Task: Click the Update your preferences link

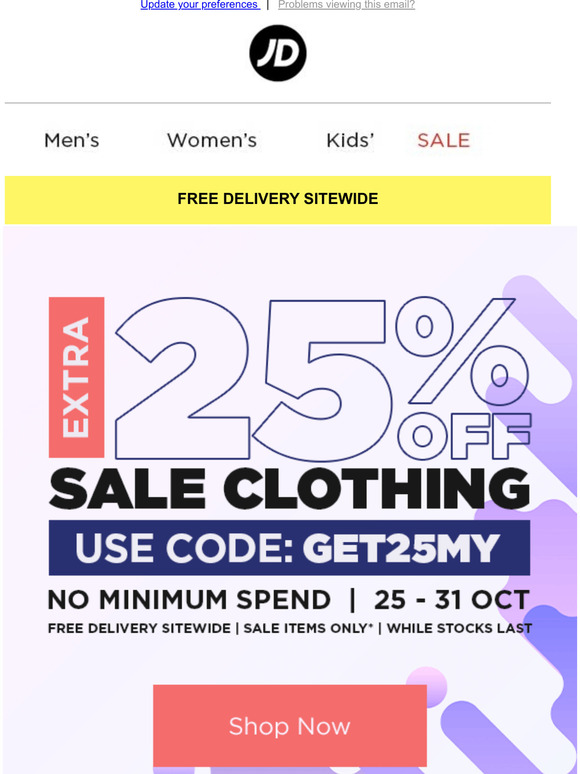Action: click(x=199, y=5)
